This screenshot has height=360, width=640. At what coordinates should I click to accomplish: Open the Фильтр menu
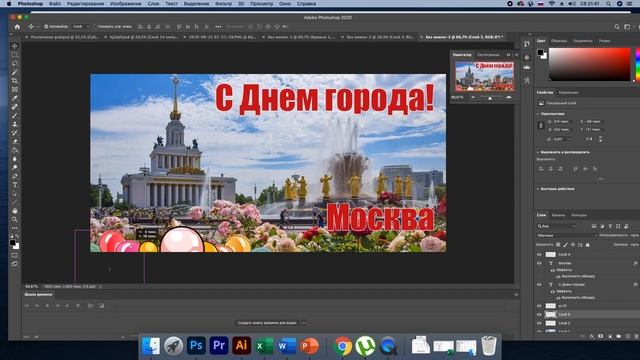(x=223, y=4)
